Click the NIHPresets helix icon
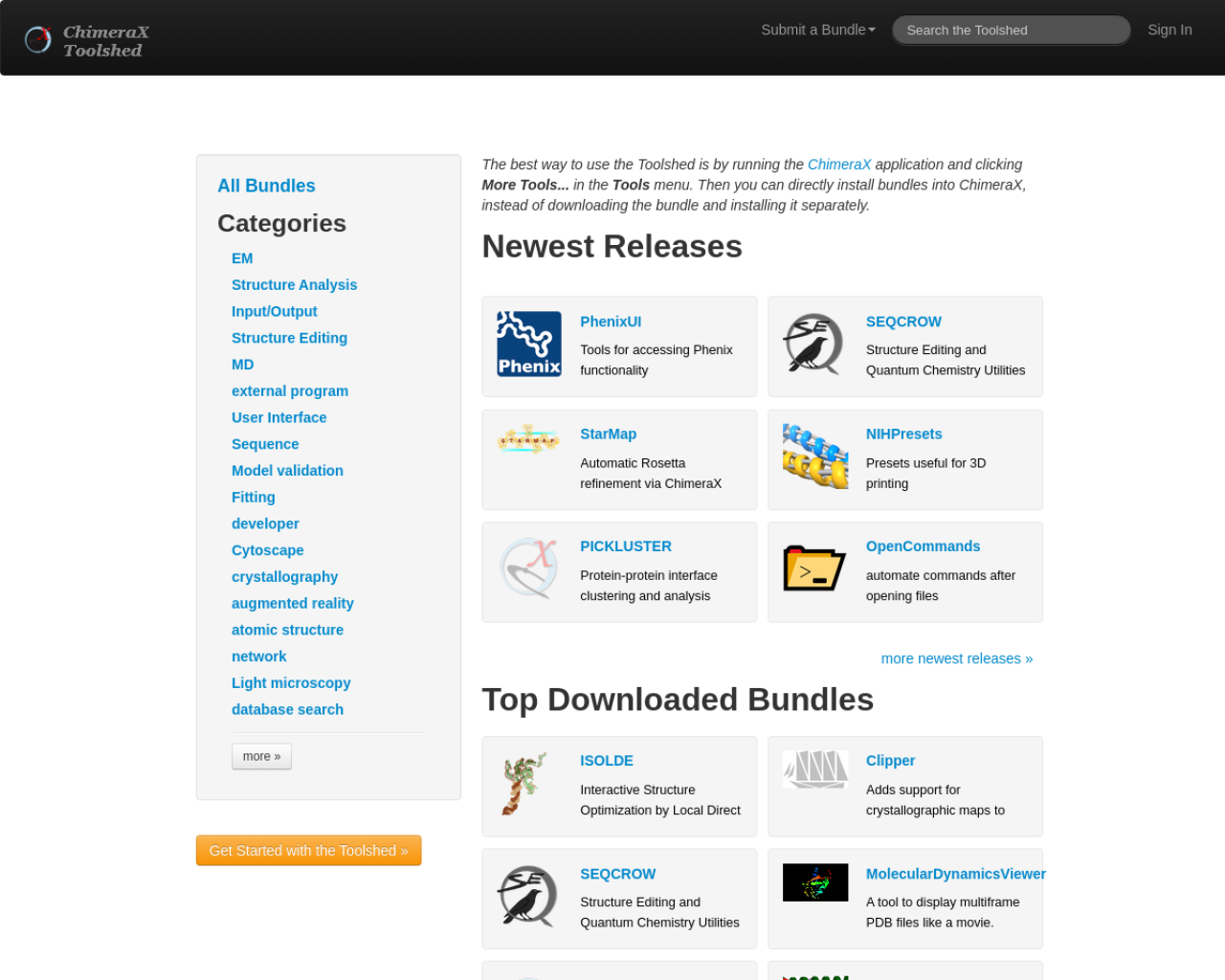This screenshot has height=980, width=1225. (814, 457)
